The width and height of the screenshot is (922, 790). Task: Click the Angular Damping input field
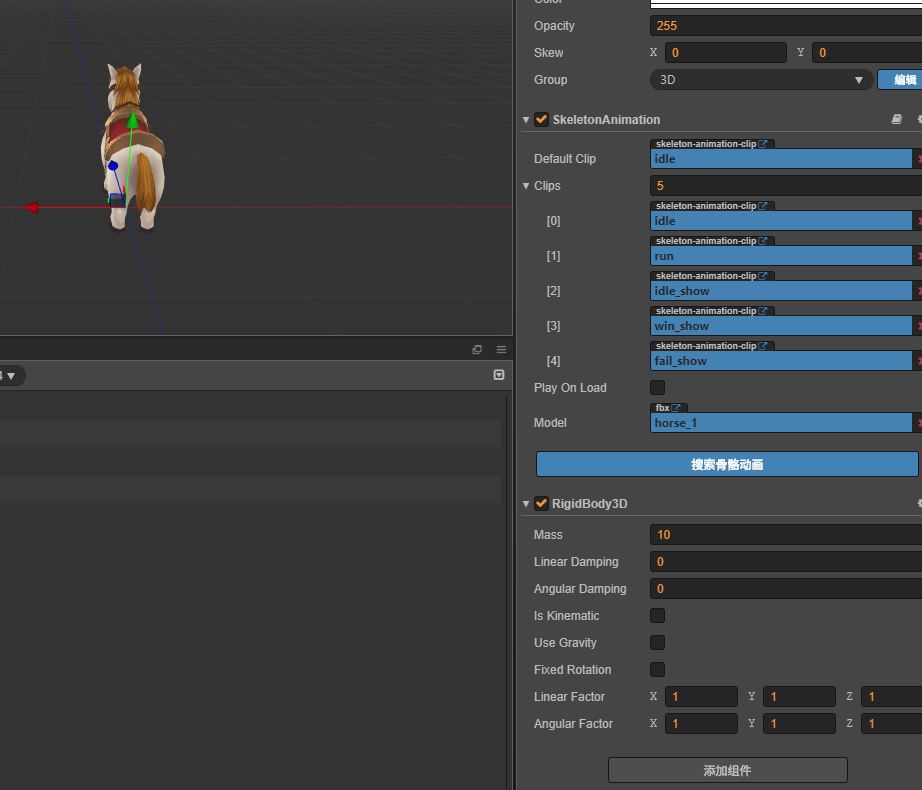tap(786, 589)
